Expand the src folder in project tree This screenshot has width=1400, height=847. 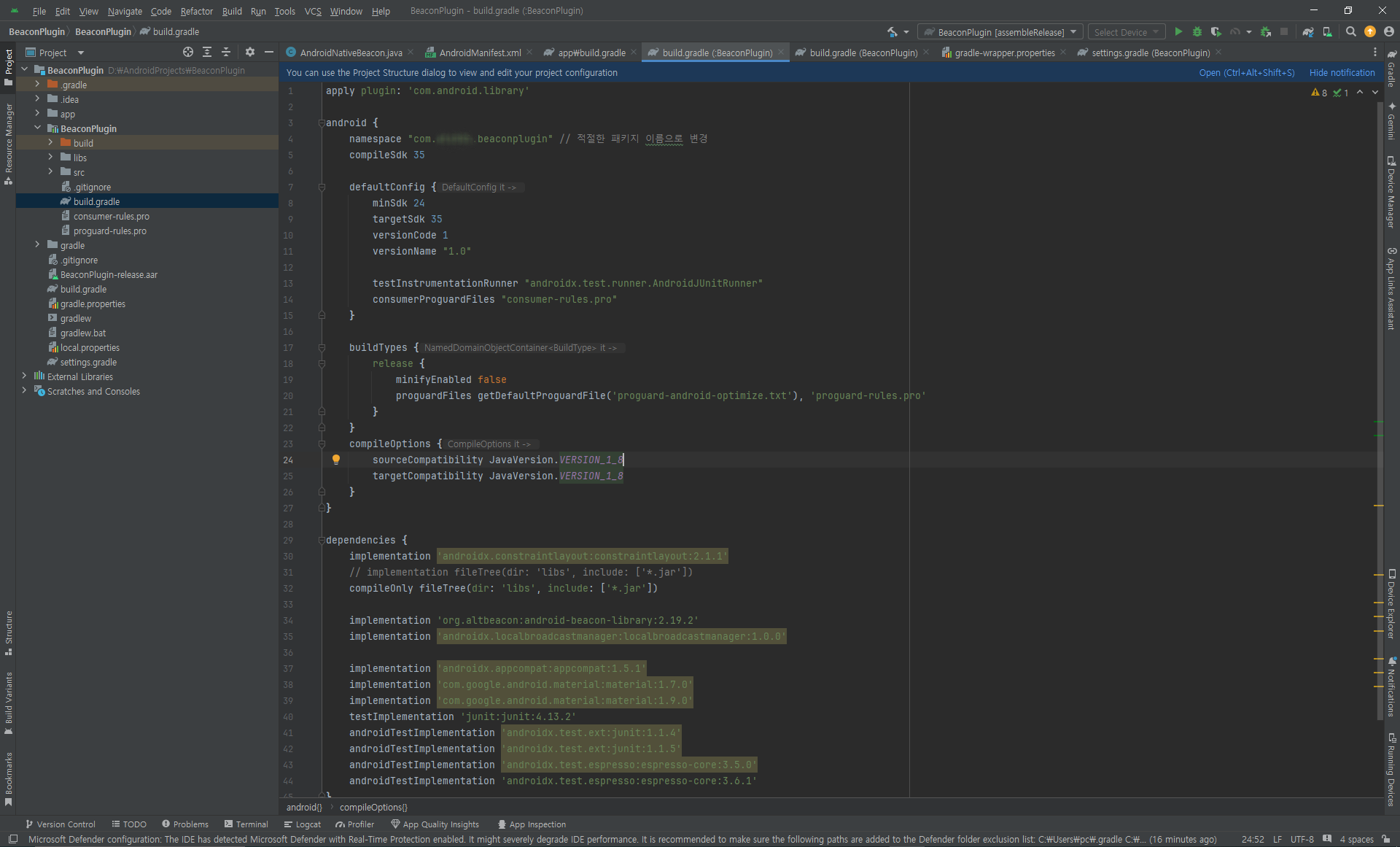tap(50, 172)
